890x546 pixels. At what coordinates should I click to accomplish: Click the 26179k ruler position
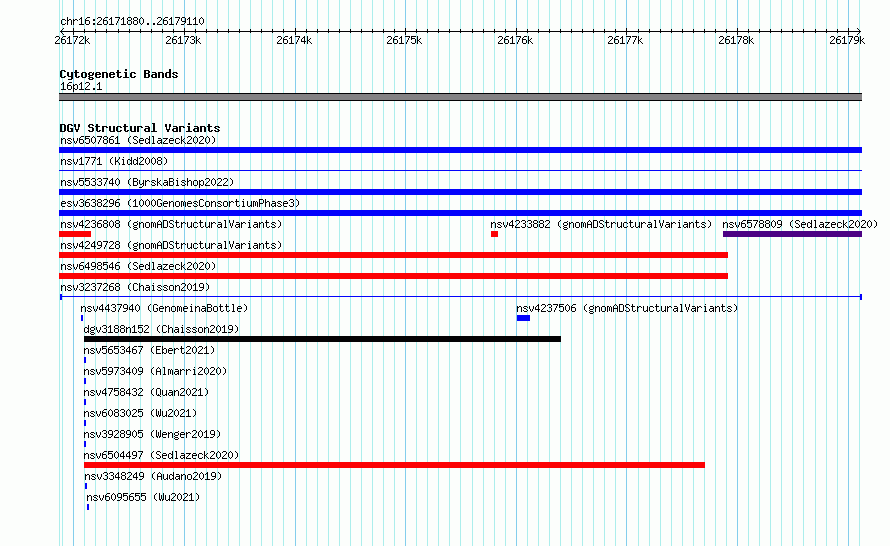847,40
